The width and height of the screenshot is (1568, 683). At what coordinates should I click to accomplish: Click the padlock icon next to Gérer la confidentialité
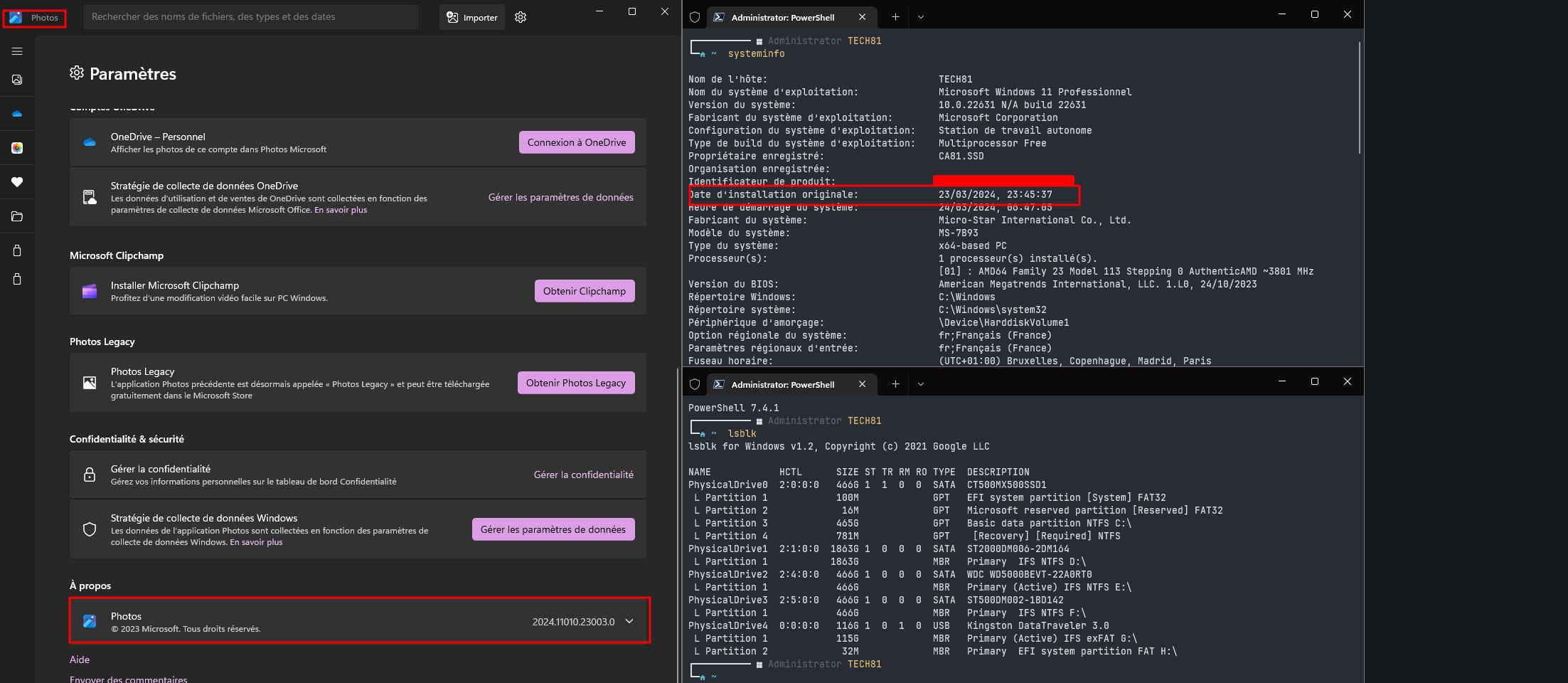90,475
